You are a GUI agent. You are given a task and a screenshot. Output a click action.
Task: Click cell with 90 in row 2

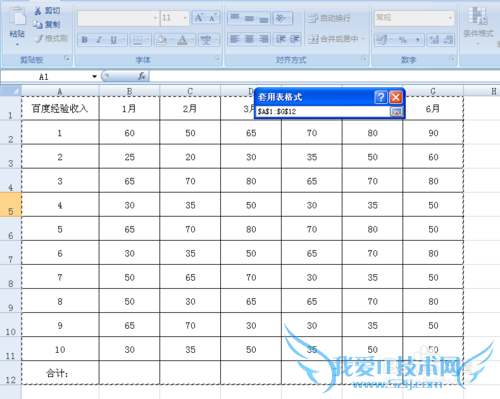433,133
